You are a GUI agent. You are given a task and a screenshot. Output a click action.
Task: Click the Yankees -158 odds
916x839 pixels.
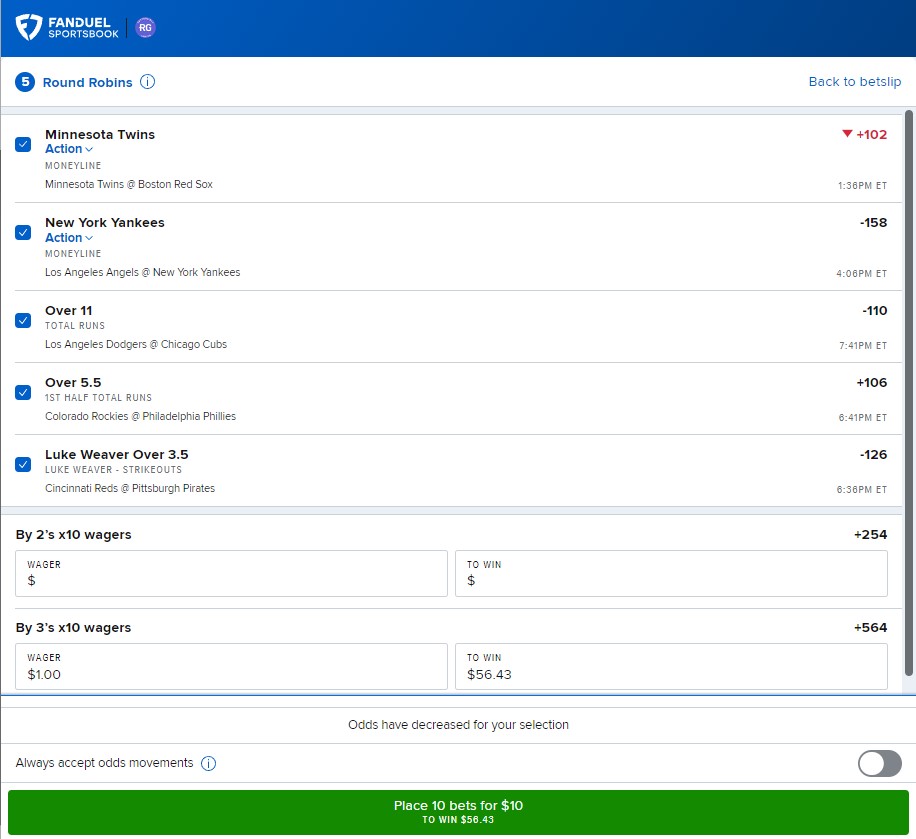873,223
